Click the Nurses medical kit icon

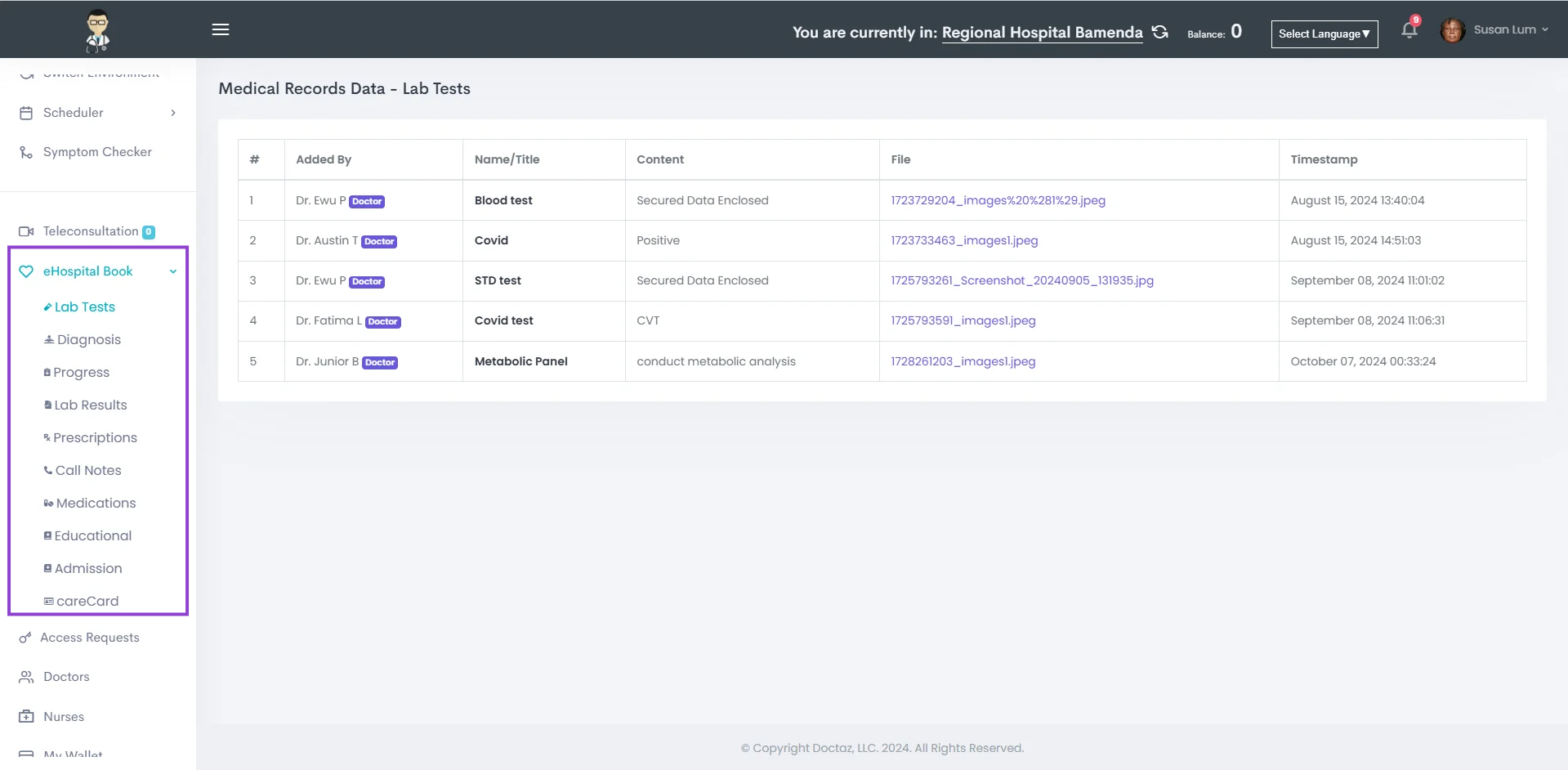click(26, 717)
